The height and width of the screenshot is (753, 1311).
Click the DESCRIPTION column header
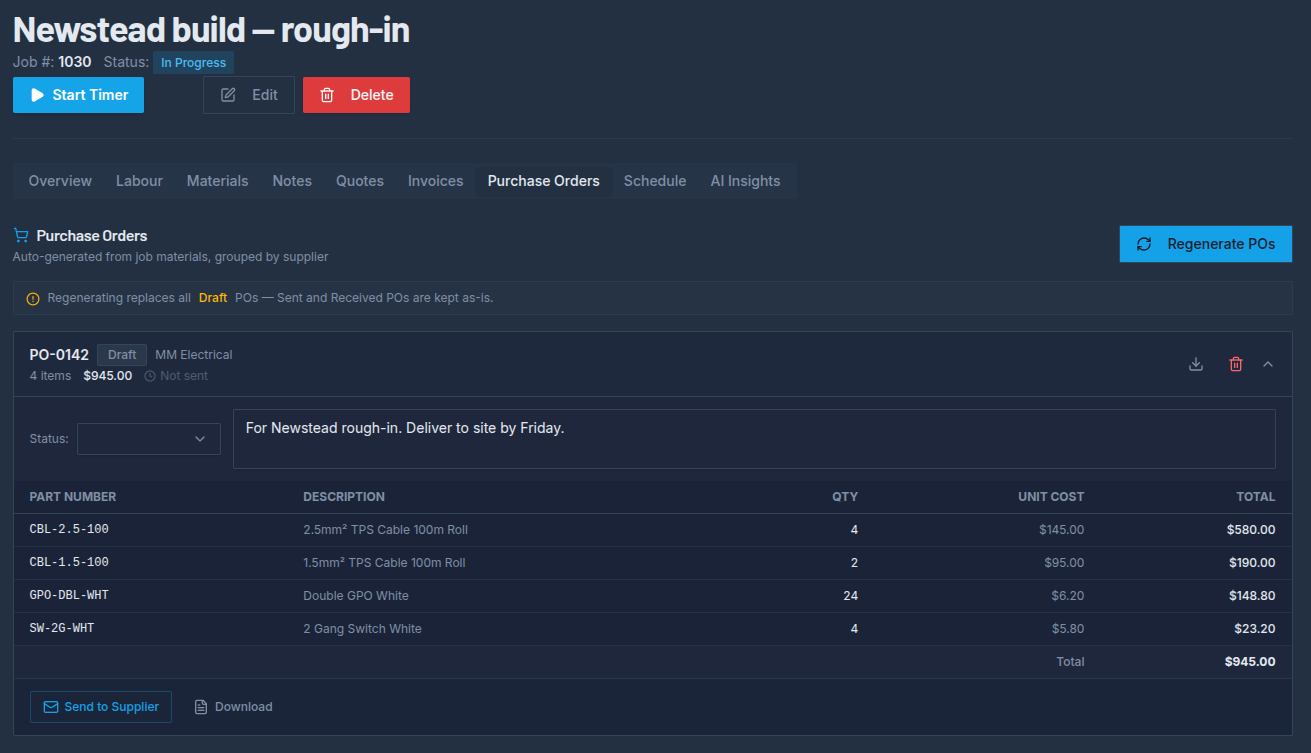pyautogui.click(x=344, y=497)
